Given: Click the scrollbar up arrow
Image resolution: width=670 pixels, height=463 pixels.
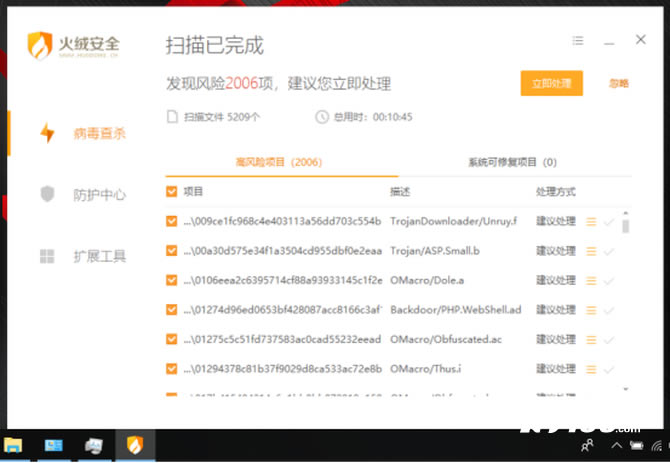Looking at the screenshot, I should click(x=626, y=213).
